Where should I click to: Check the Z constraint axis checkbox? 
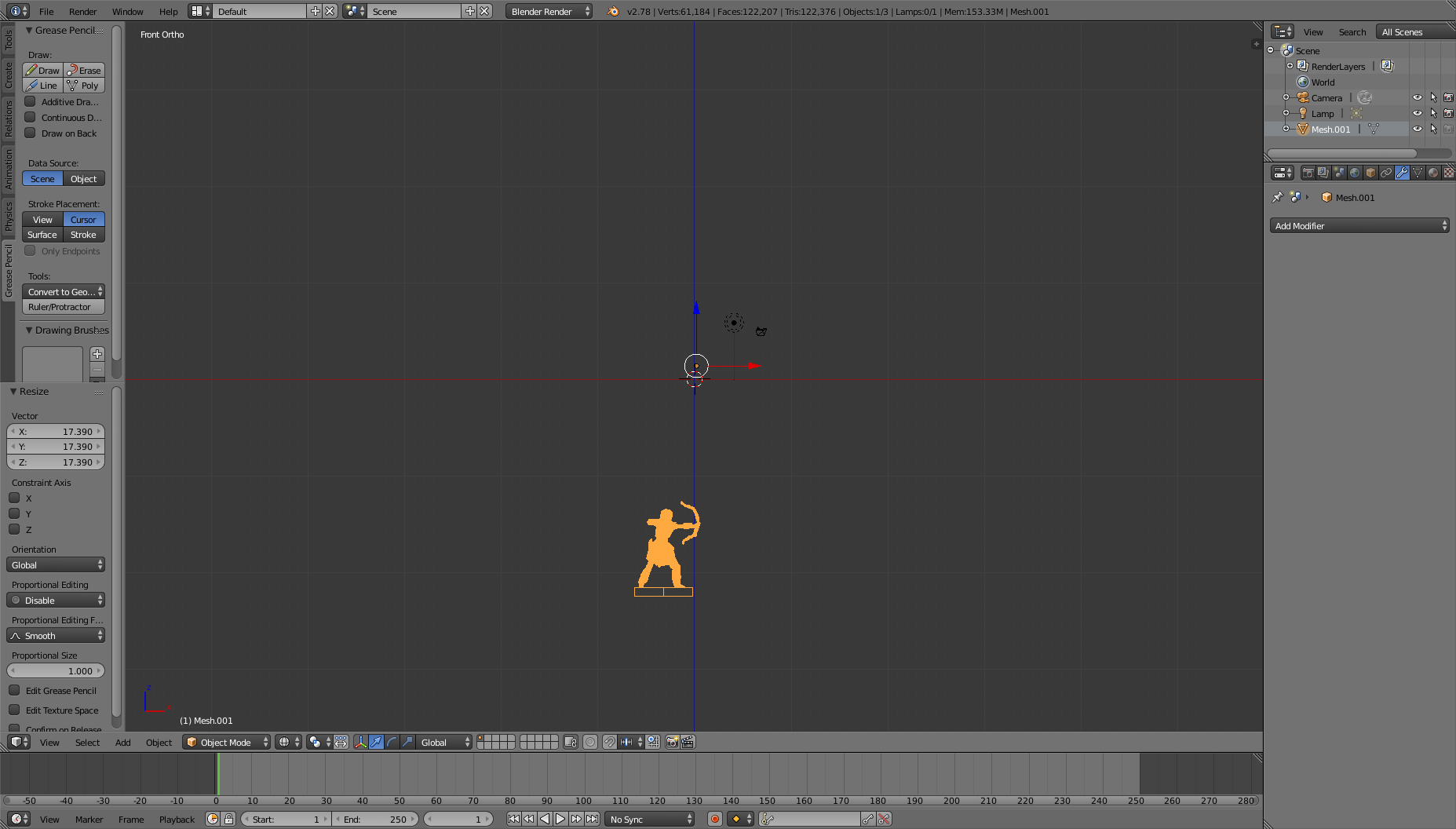14,529
